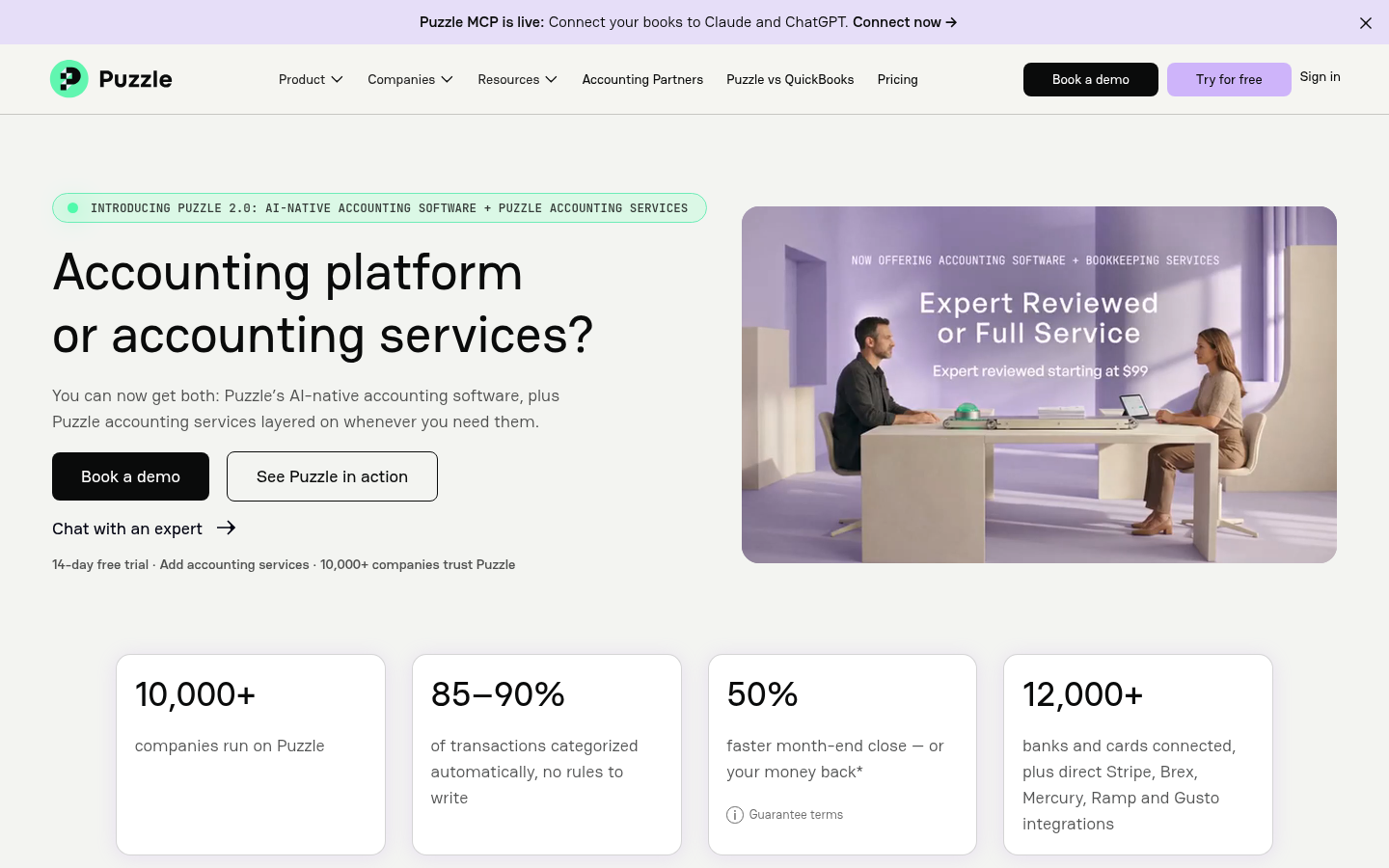1389x868 pixels.
Task: Click the 14-day free trial tagline text
Action: tap(284, 565)
